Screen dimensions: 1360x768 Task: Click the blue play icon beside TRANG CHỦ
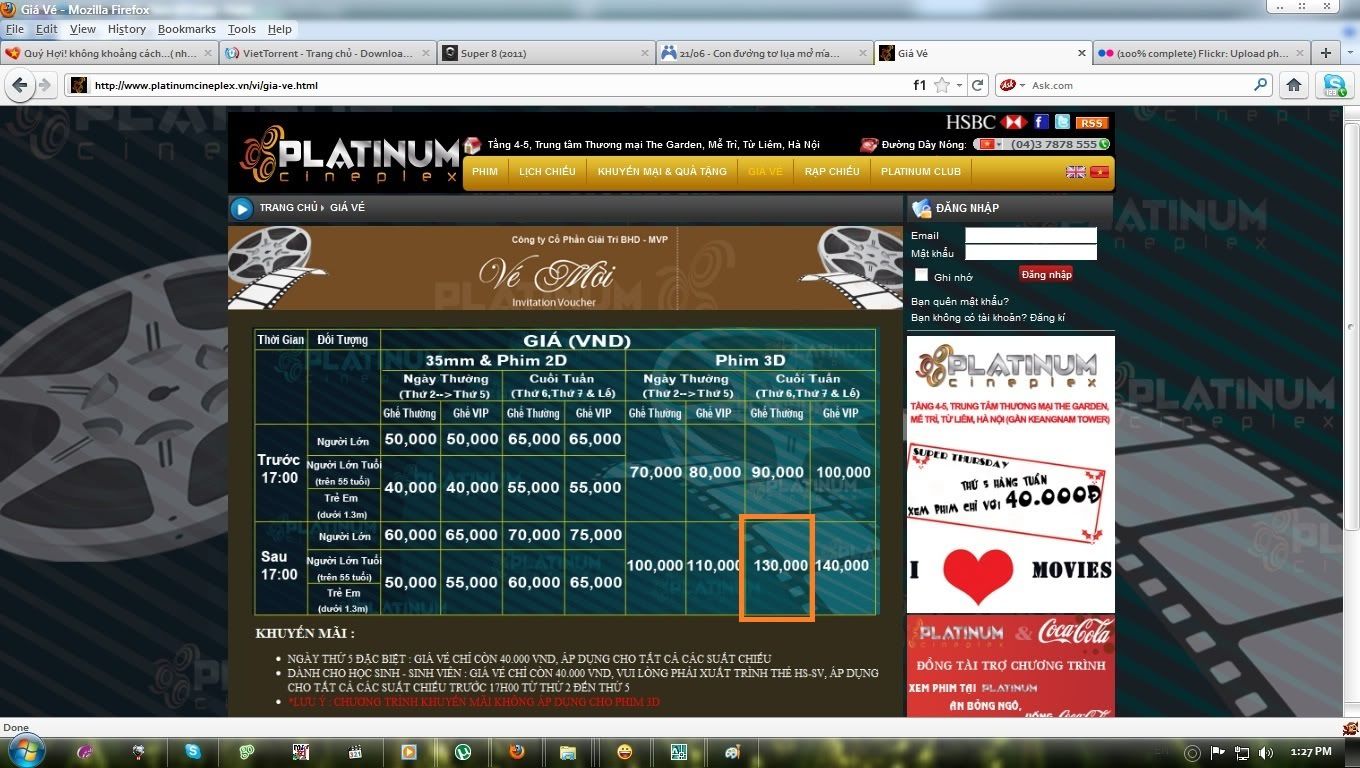(x=241, y=208)
